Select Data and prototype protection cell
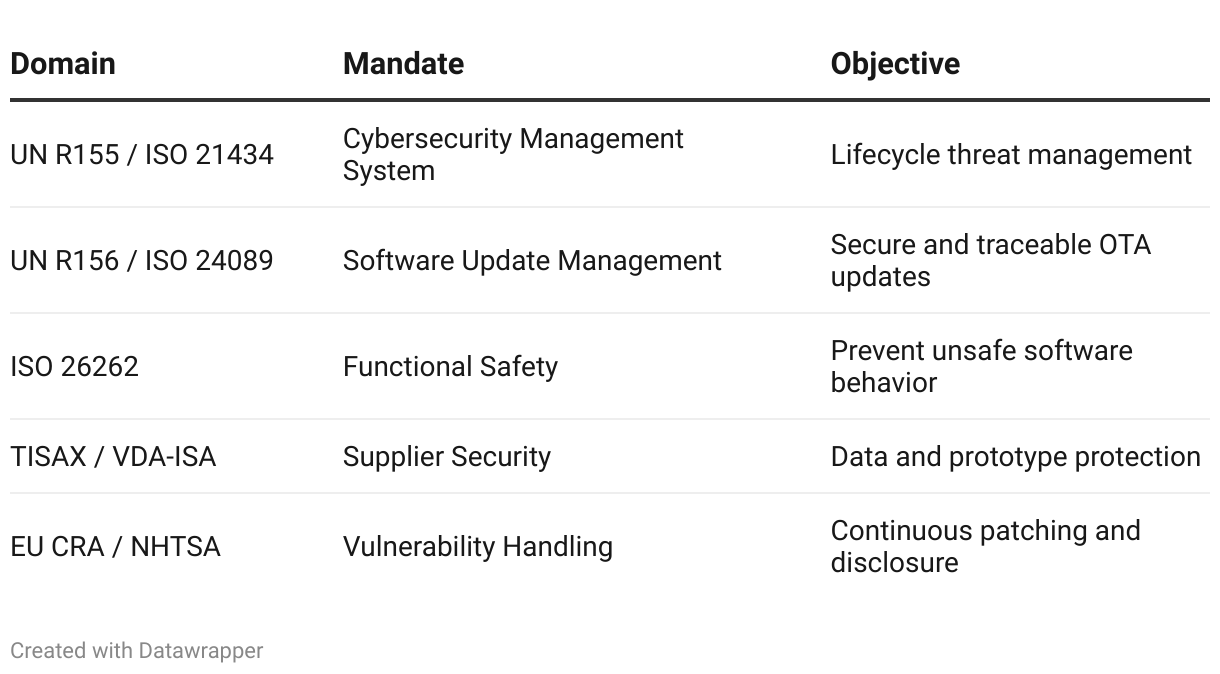Viewport: 1220px width, 674px height. 1016,457
